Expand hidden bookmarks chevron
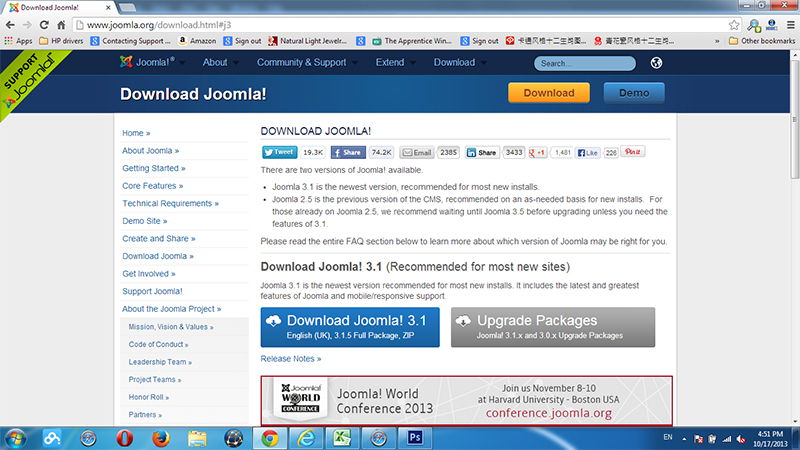This screenshot has width=800, height=450. click(717, 41)
